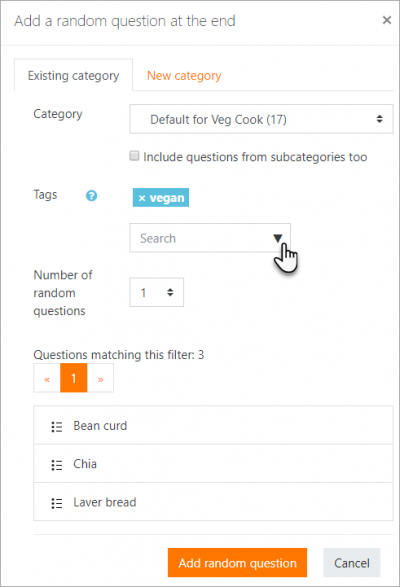Click the Cancel button
The height and width of the screenshot is (587, 400).
click(352, 563)
